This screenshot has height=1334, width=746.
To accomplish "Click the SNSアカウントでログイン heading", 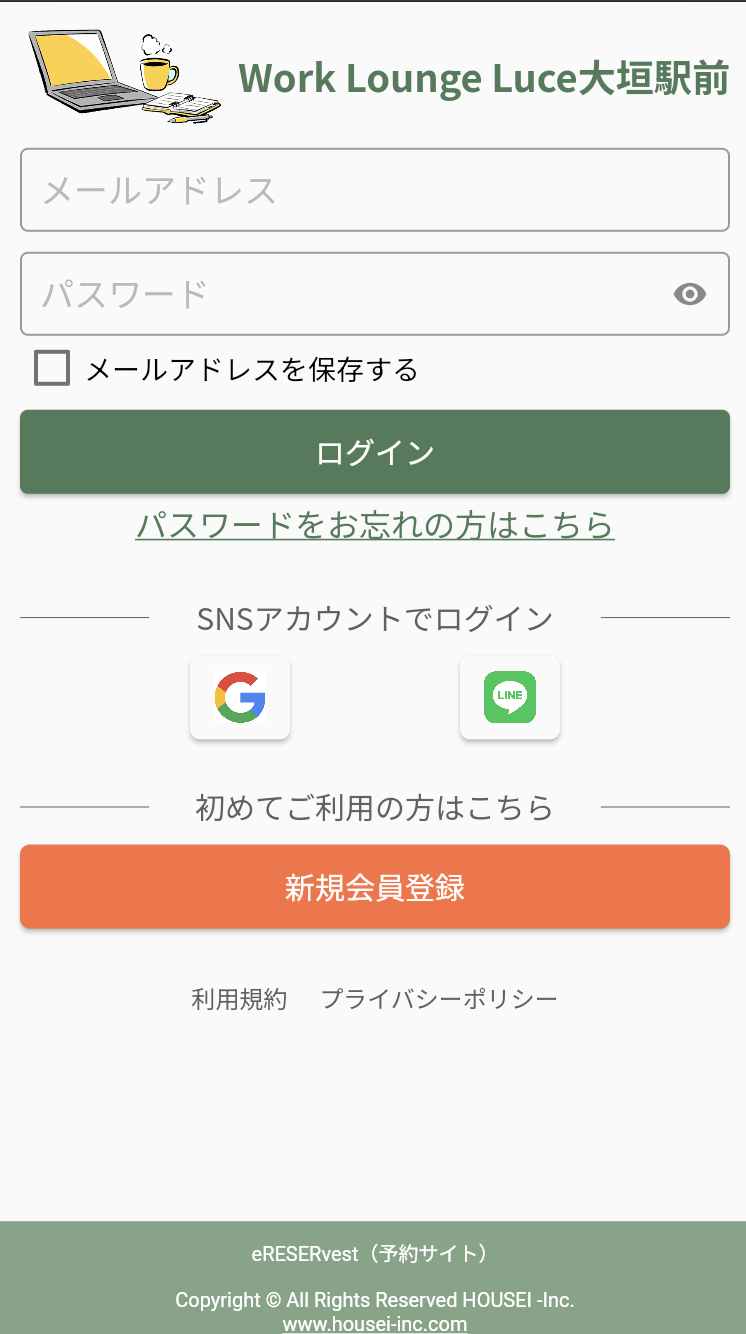I will [375, 618].
